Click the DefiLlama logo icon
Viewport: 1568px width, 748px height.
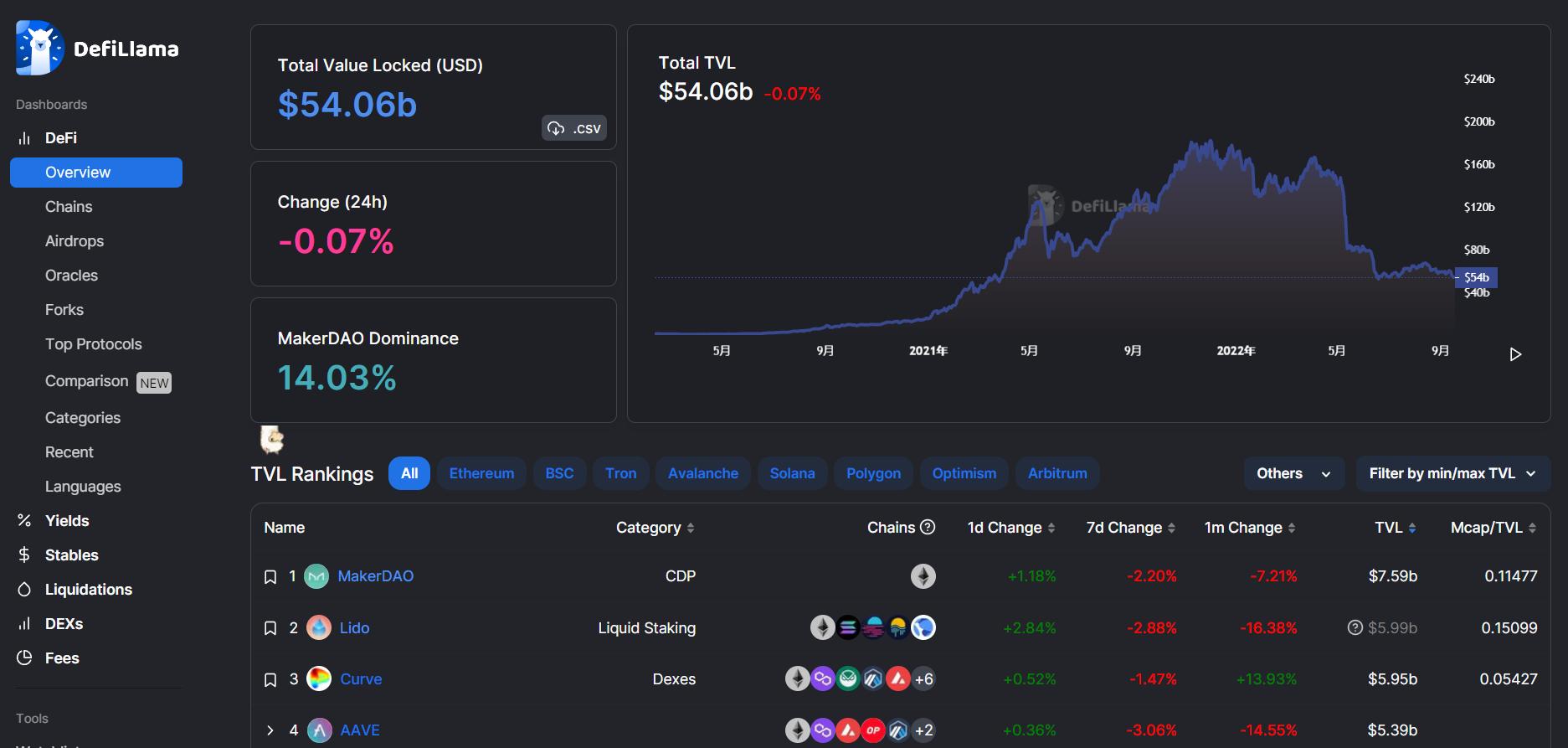pos(39,48)
